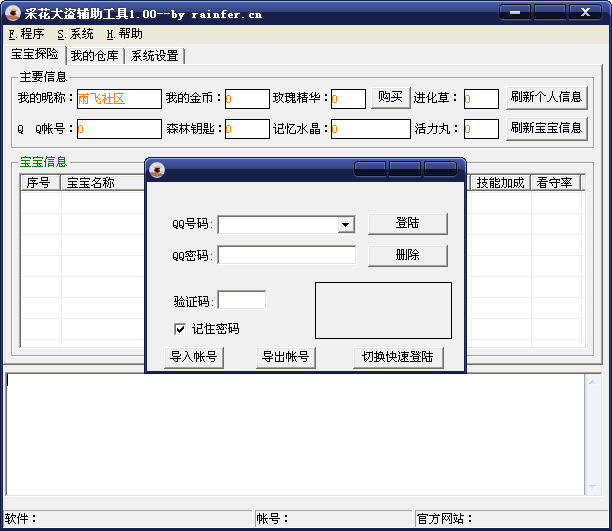This screenshot has height=531, width=612.
Task: Click the 导出帐号 button
Action: pyautogui.click(x=286, y=357)
